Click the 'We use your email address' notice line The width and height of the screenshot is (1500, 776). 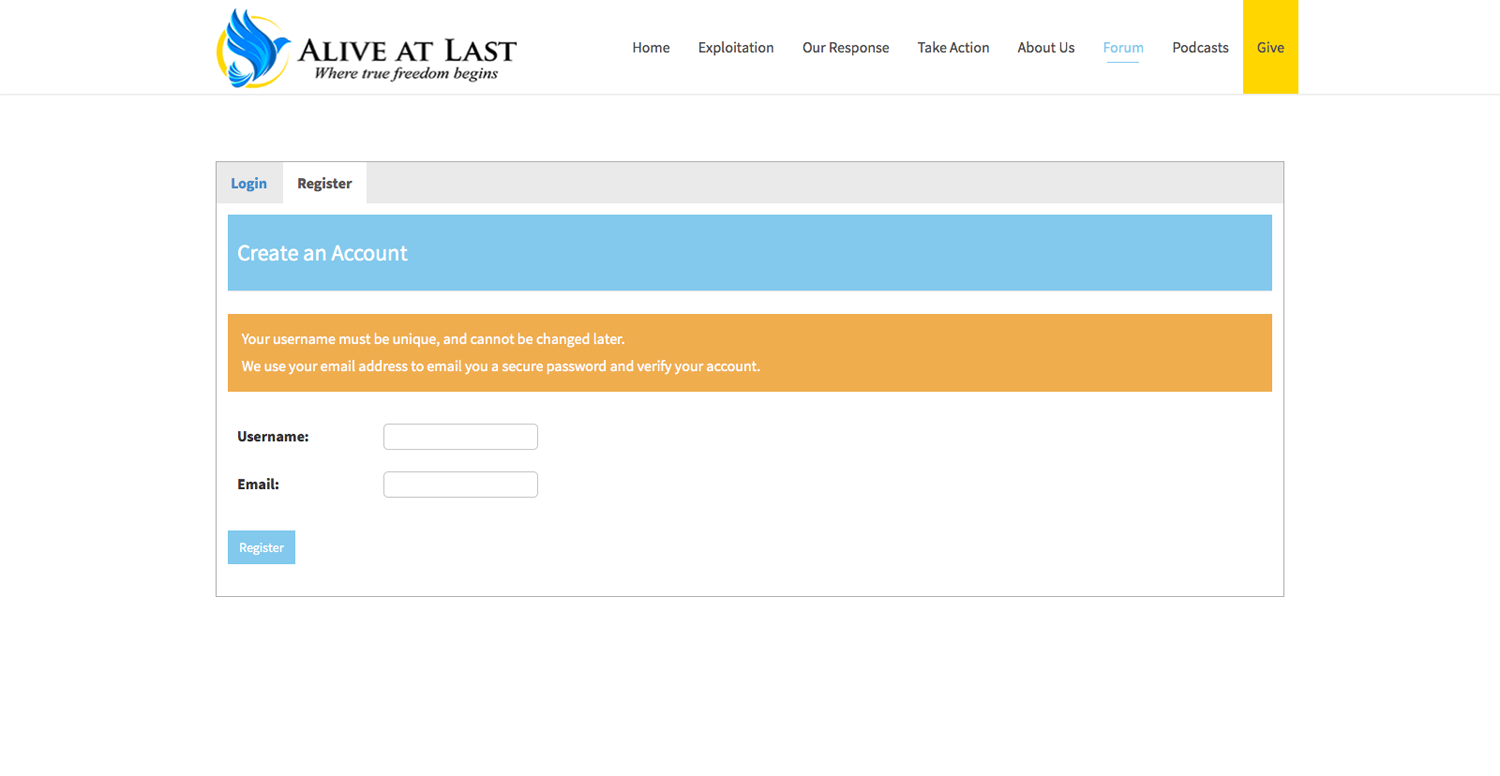(x=501, y=366)
